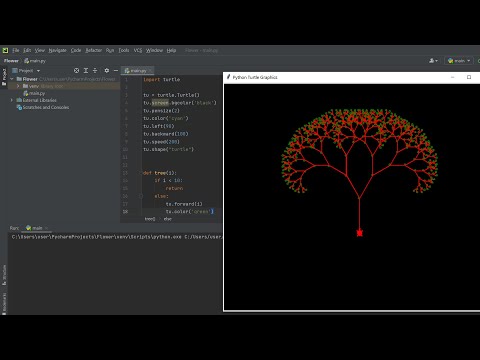Hide the Project panel with minus icon
The height and width of the screenshot is (360, 480).
[116, 71]
